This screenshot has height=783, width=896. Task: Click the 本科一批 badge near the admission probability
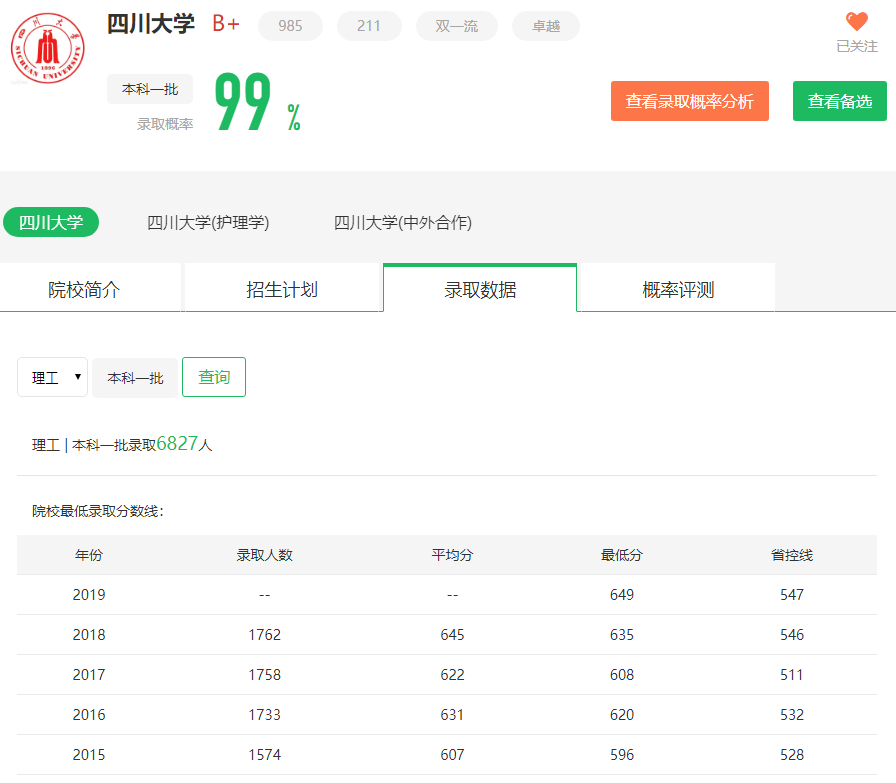(150, 89)
